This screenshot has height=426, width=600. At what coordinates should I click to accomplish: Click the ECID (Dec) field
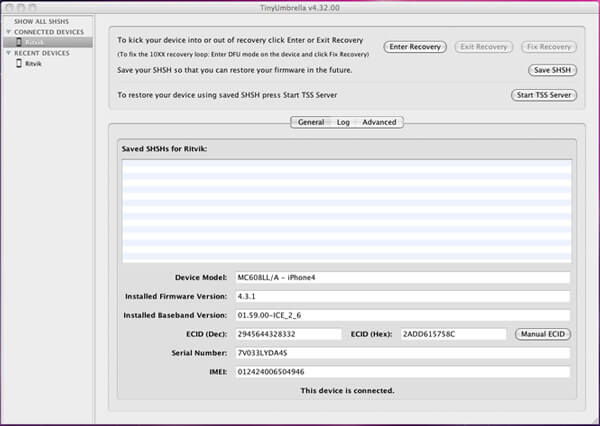(x=288, y=334)
